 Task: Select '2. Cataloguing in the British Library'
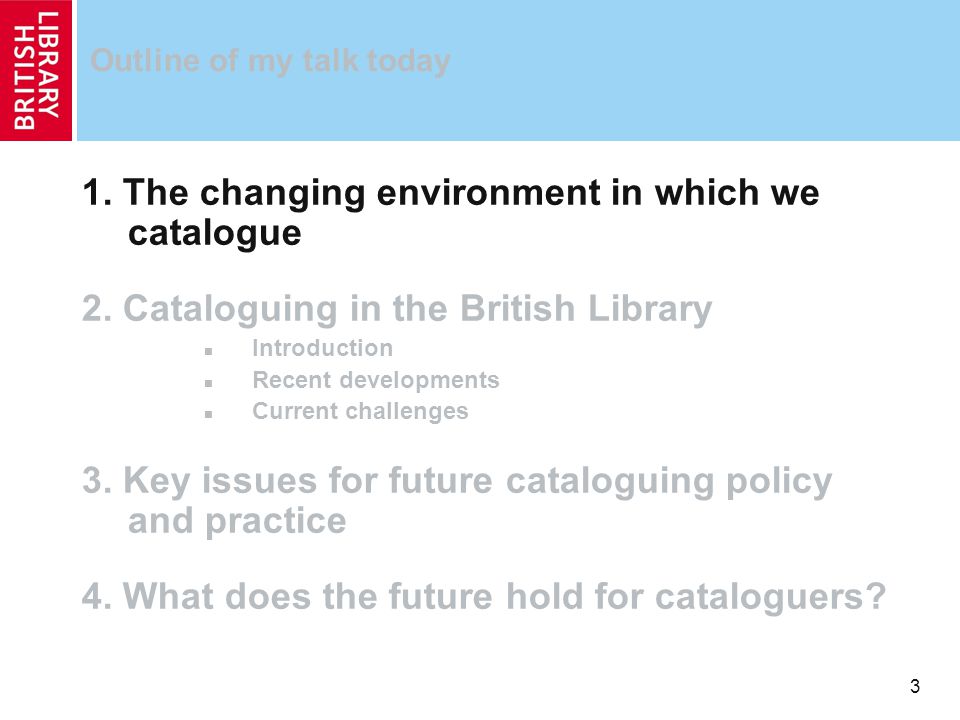click(397, 308)
